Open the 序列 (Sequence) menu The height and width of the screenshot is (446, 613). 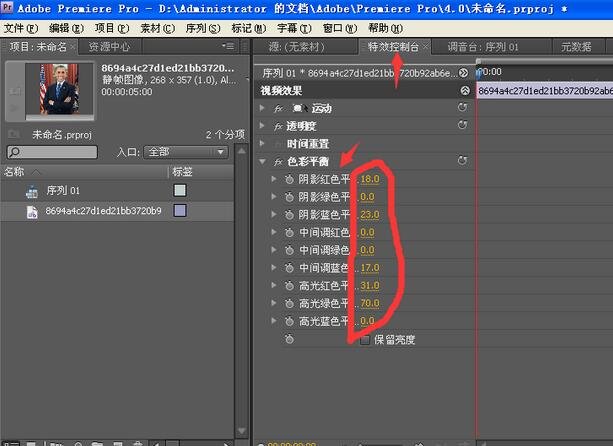click(203, 28)
